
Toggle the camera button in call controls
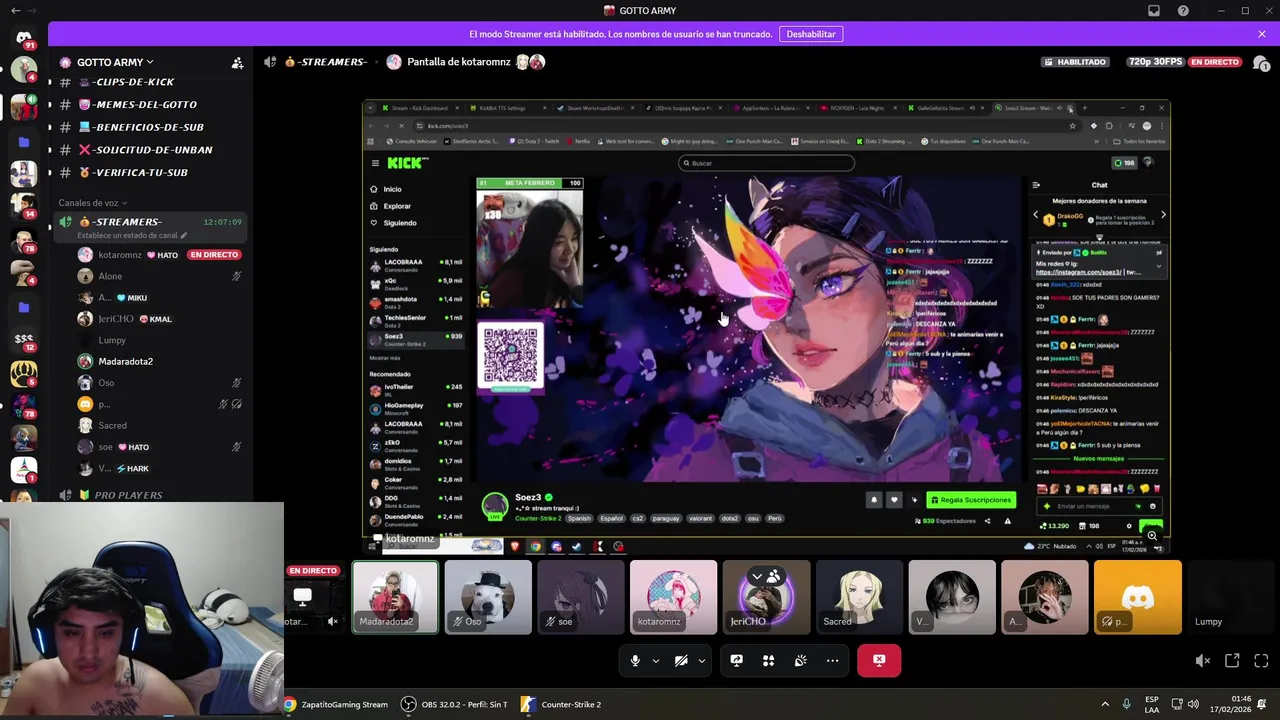point(681,660)
